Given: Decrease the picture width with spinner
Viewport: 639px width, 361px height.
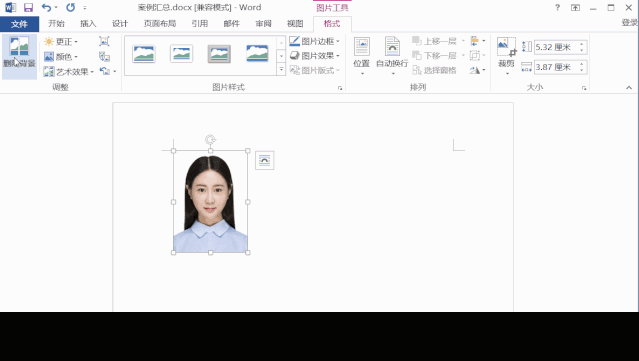Looking at the screenshot, I should coord(582,70).
